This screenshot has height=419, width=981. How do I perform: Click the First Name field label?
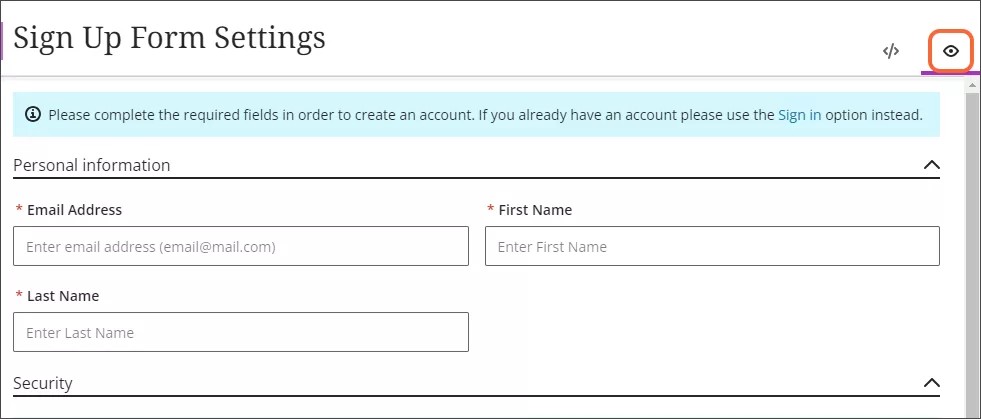click(x=535, y=210)
